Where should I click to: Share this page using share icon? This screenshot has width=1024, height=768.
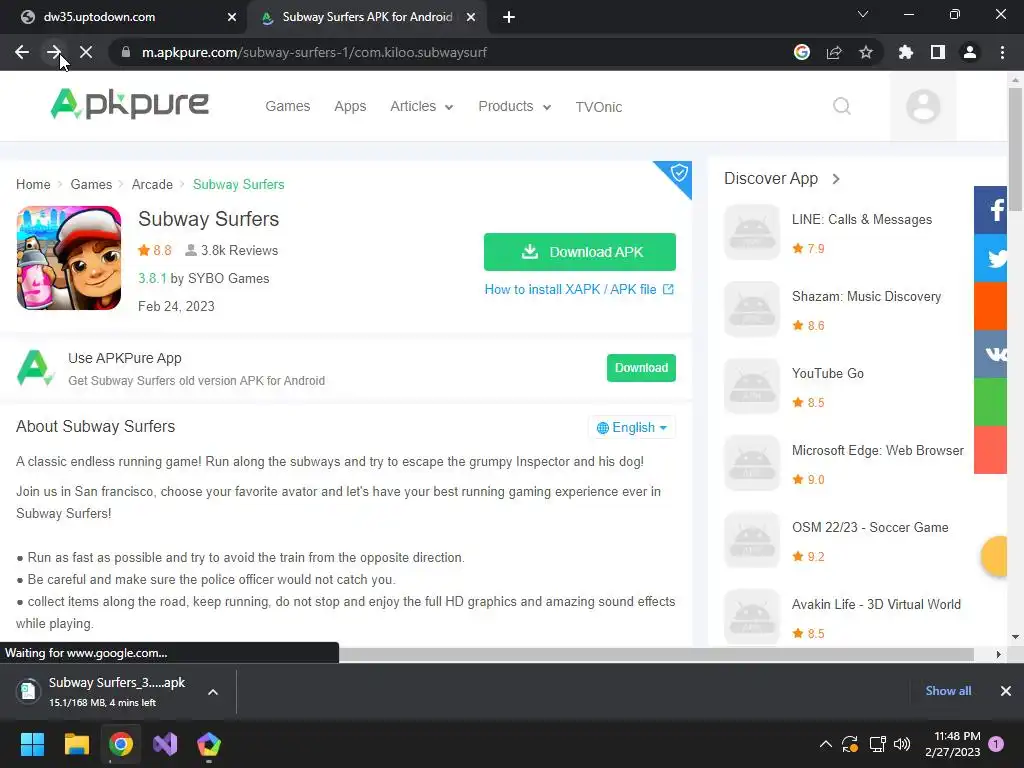pyautogui.click(x=834, y=52)
